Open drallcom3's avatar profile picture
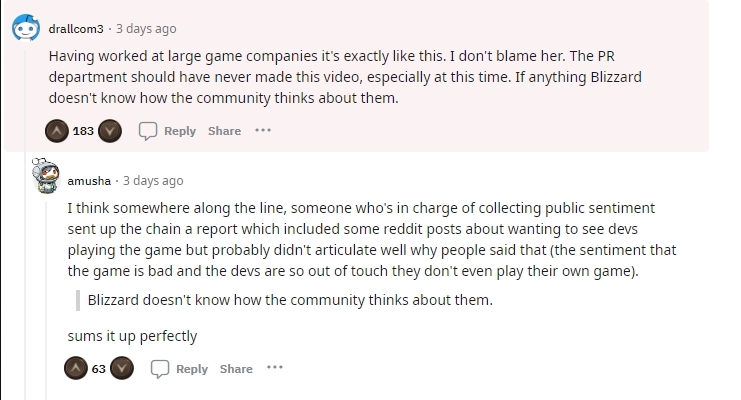Image resolution: width=741 pixels, height=400 pixels. (x=27, y=29)
